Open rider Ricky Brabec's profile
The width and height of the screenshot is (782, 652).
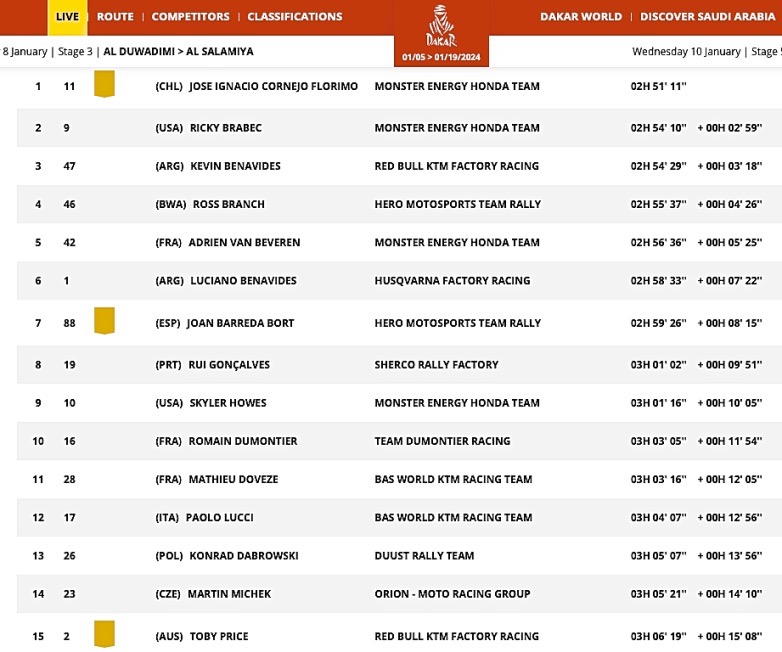225,128
